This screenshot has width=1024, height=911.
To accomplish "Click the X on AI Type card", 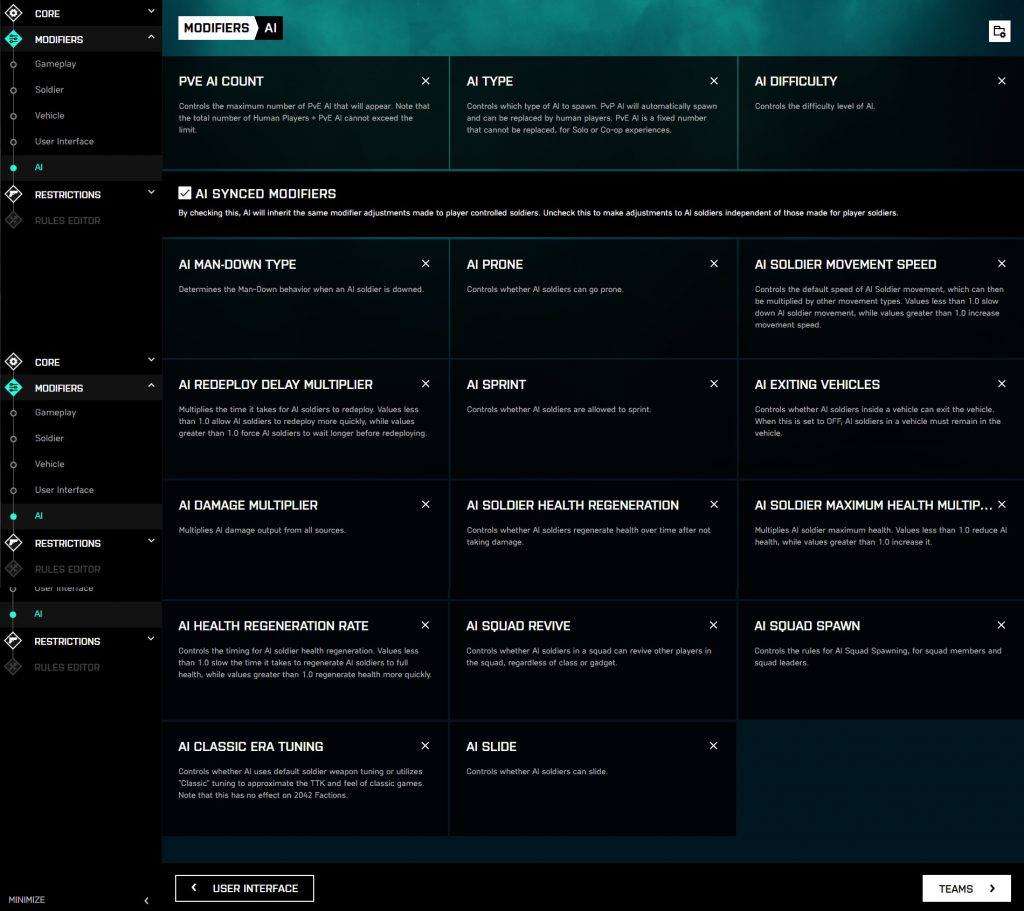I will [714, 81].
